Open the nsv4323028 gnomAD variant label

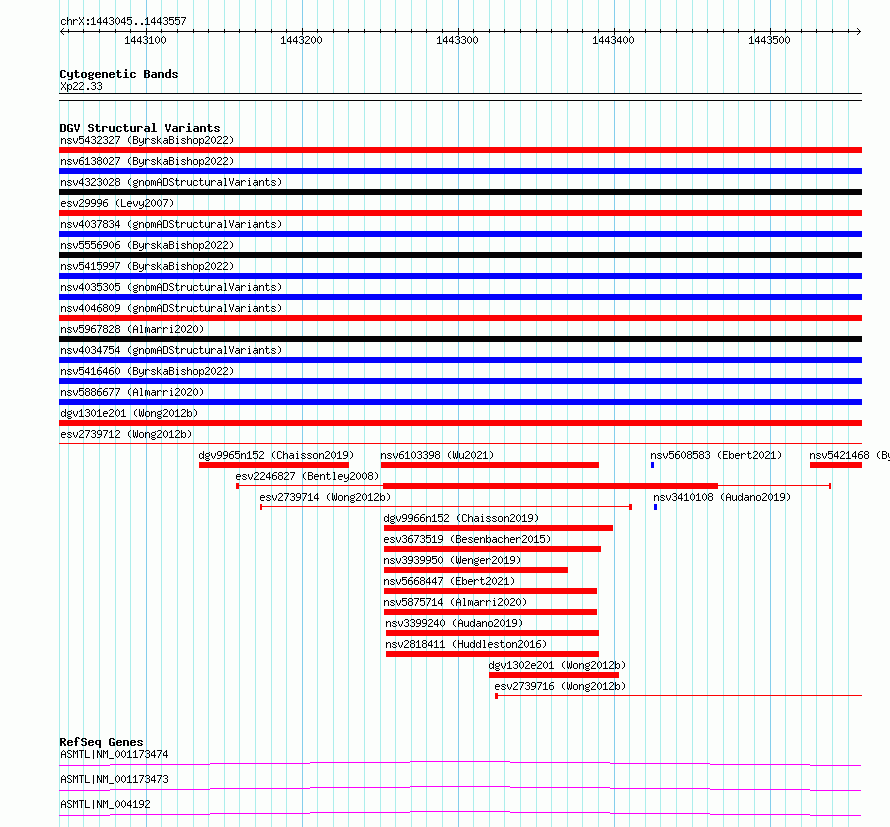171,182
